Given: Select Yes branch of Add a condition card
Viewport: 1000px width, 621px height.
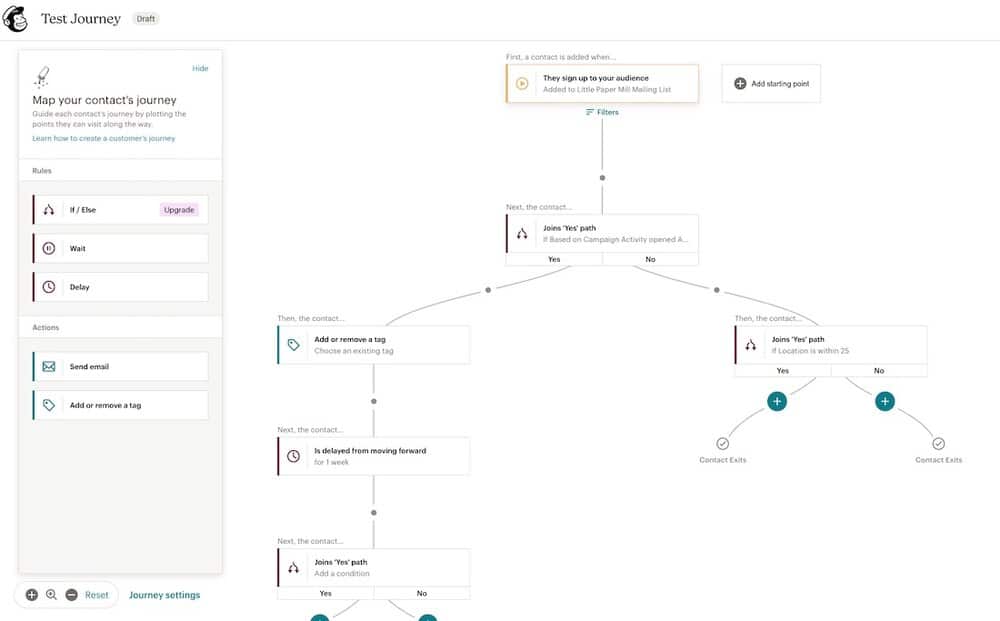Looking at the screenshot, I should [x=325, y=594].
